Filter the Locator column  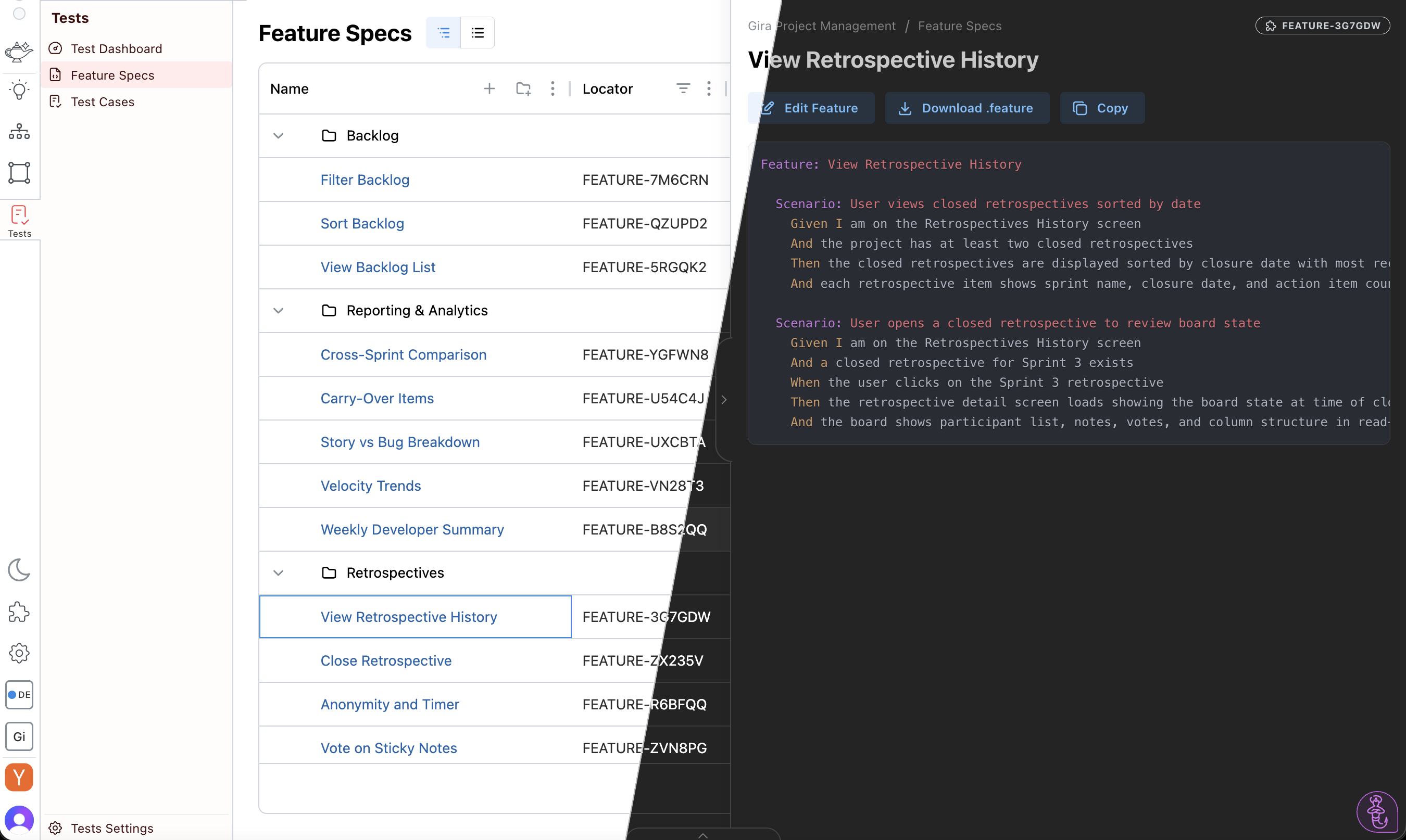tap(683, 89)
